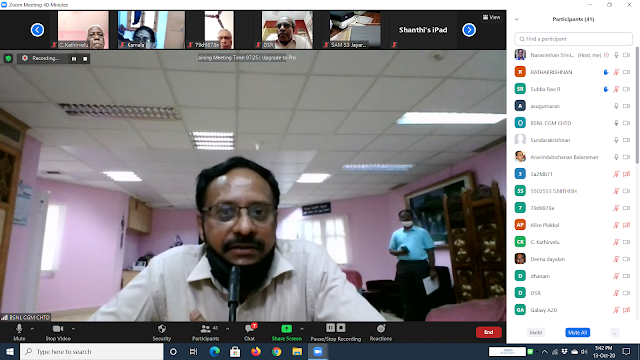
Task: Open Chat with unread messages
Action: click(x=249, y=332)
